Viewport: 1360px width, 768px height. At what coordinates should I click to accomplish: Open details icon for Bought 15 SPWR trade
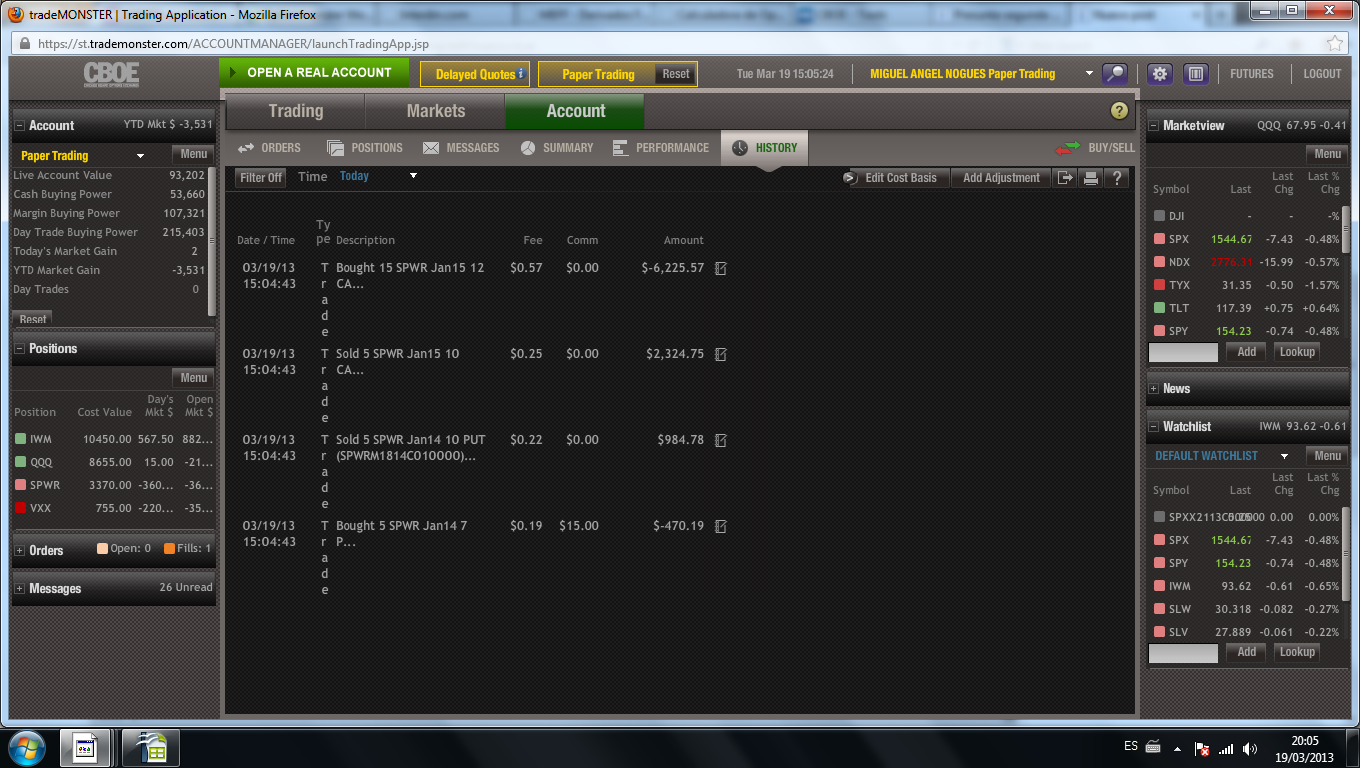click(x=720, y=268)
